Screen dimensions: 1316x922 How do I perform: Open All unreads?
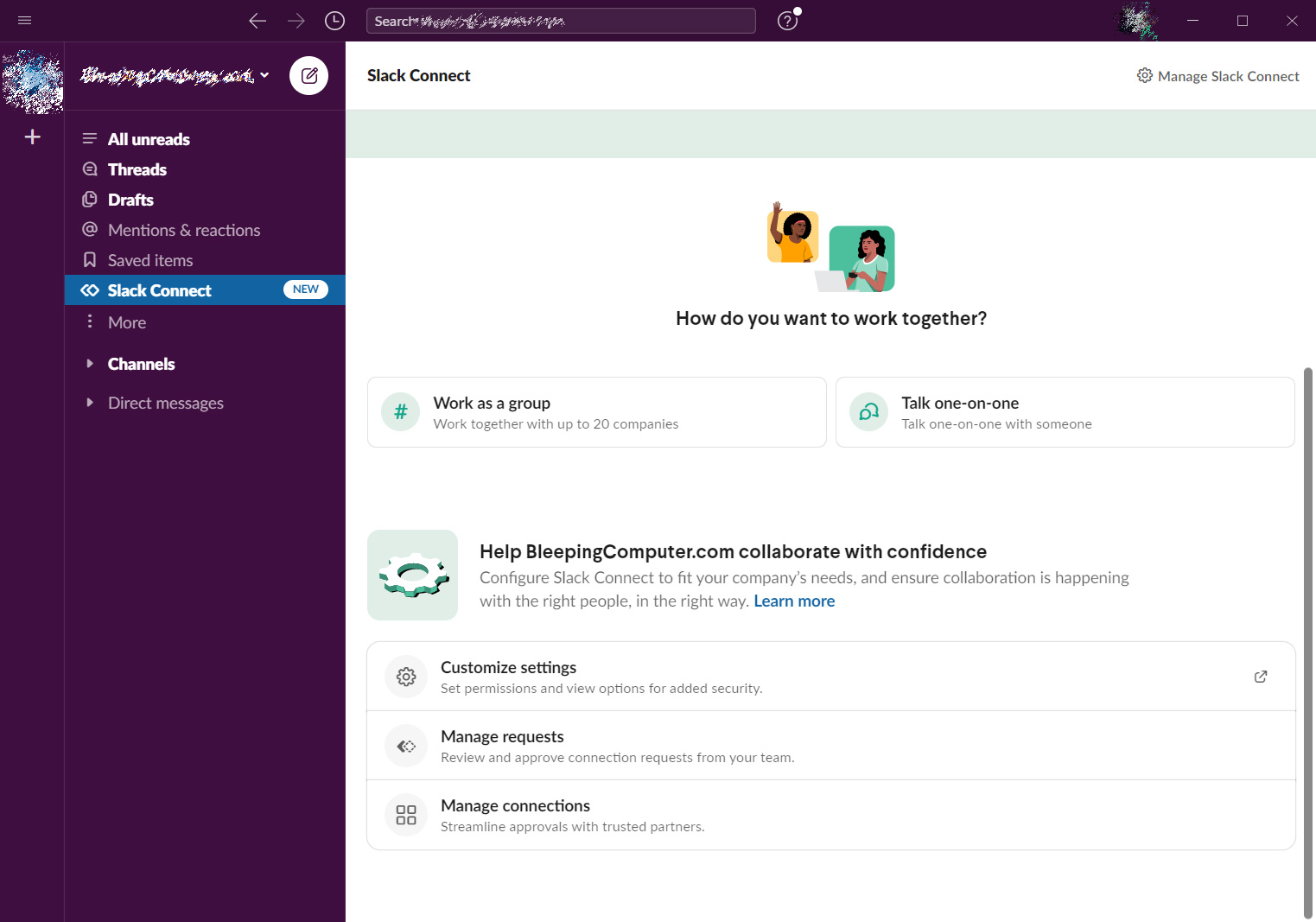205,139
